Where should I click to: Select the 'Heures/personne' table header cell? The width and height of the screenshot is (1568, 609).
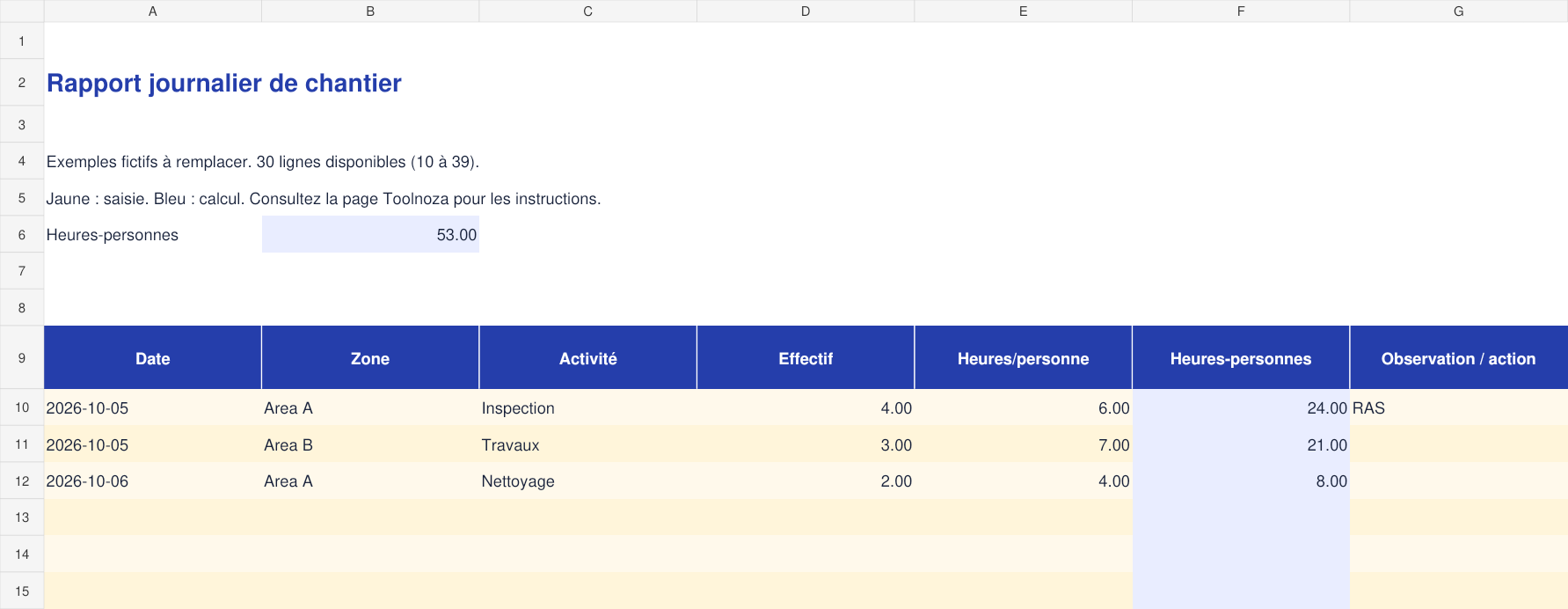pyautogui.click(x=1024, y=358)
